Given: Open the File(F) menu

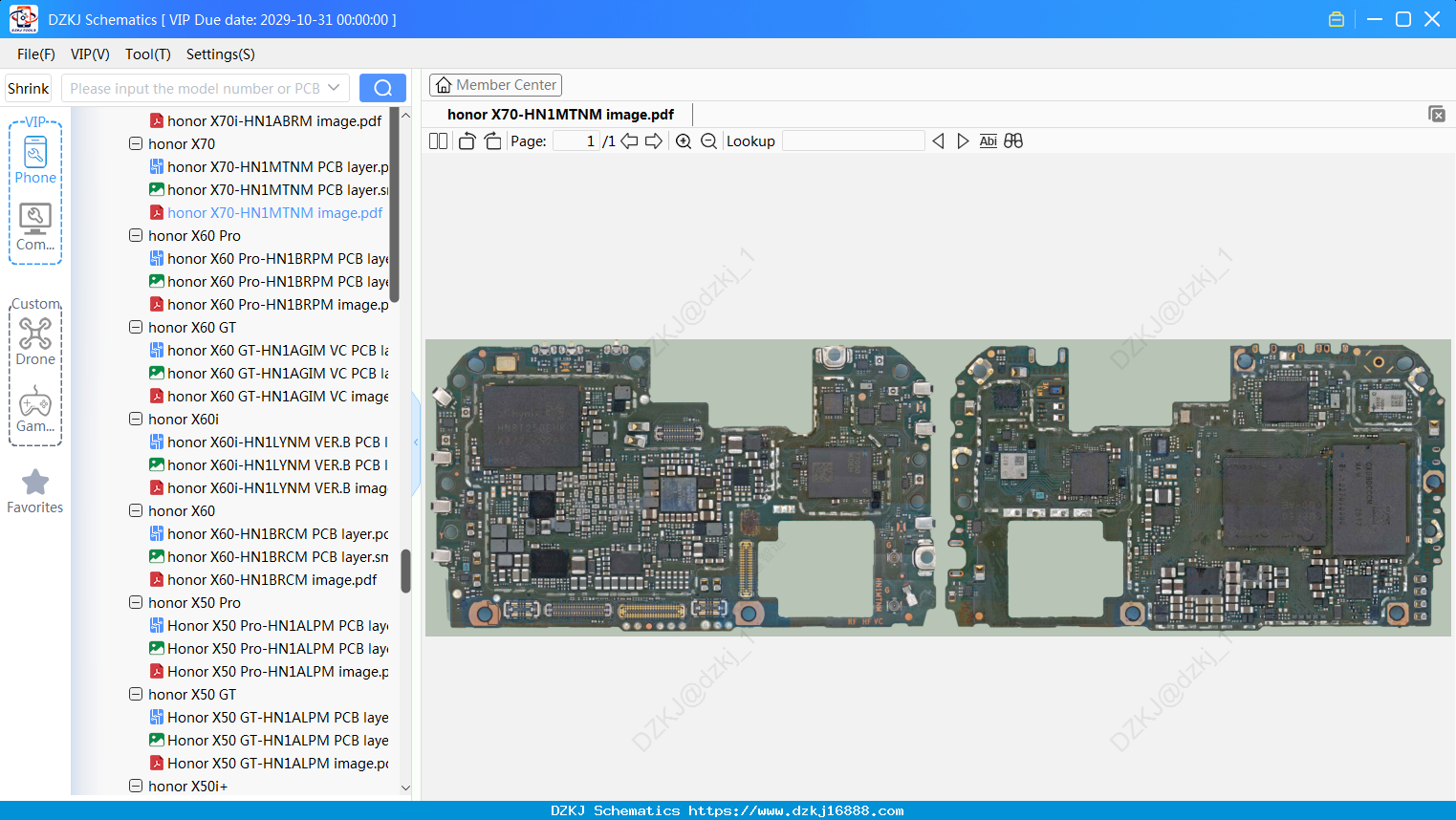Looking at the screenshot, I should point(36,54).
